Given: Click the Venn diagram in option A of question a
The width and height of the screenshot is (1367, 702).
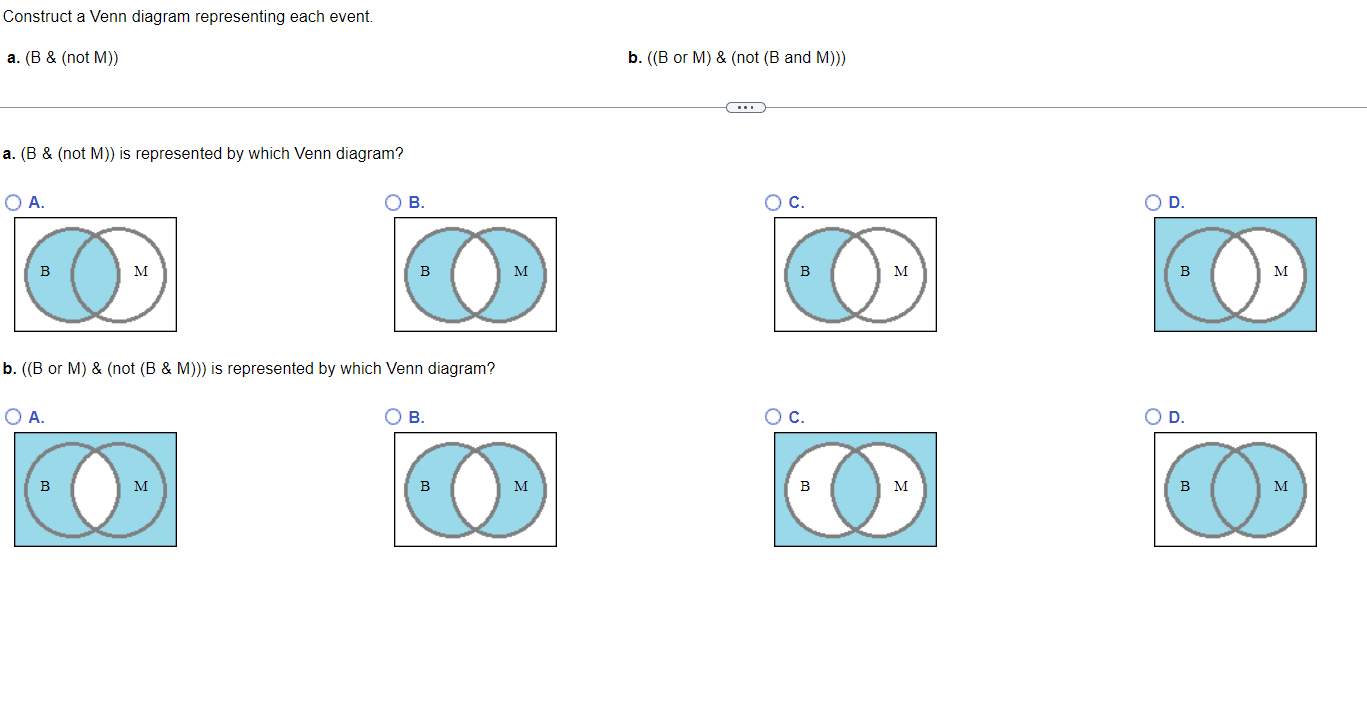Looking at the screenshot, I should [95, 273].
